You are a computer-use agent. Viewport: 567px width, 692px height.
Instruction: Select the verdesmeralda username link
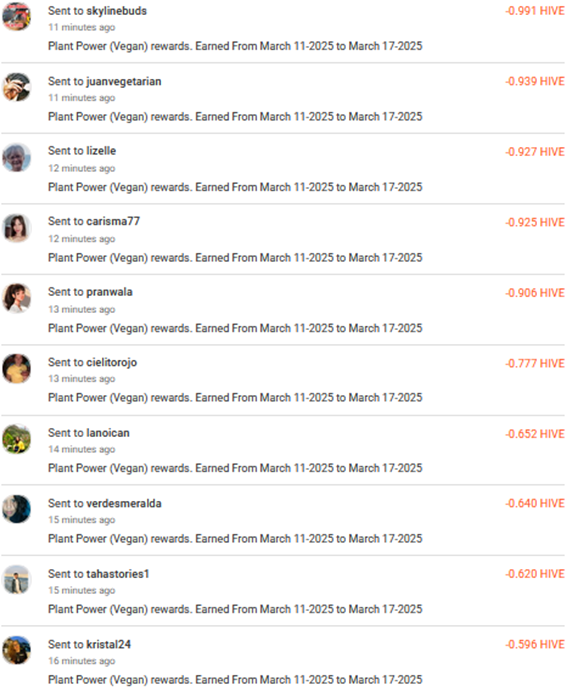point(124,504)
